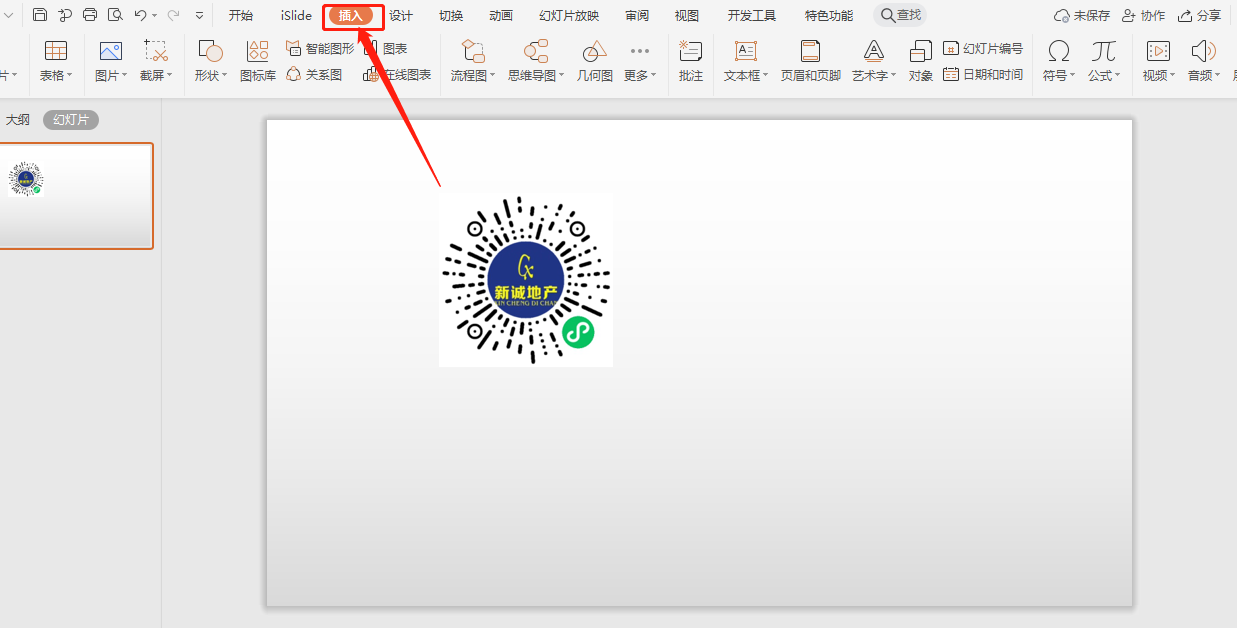Select the first slide thumbnail
Image resolution: width=1237 pixels, height=628 pixels.
(75, 196)
